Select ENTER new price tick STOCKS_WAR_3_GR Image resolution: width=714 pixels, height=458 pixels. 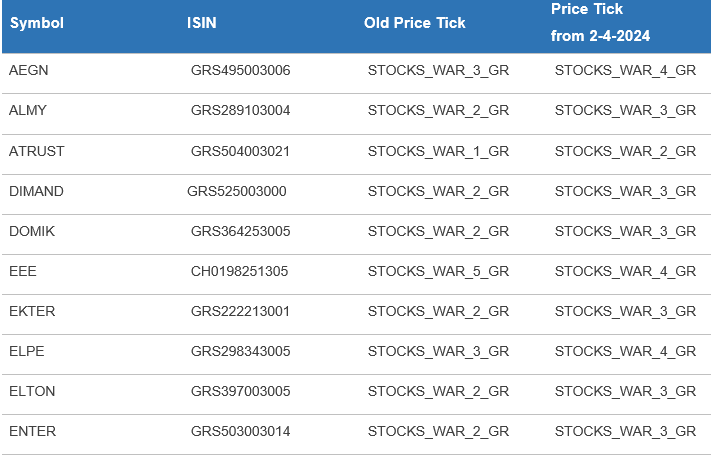[625, 431]
